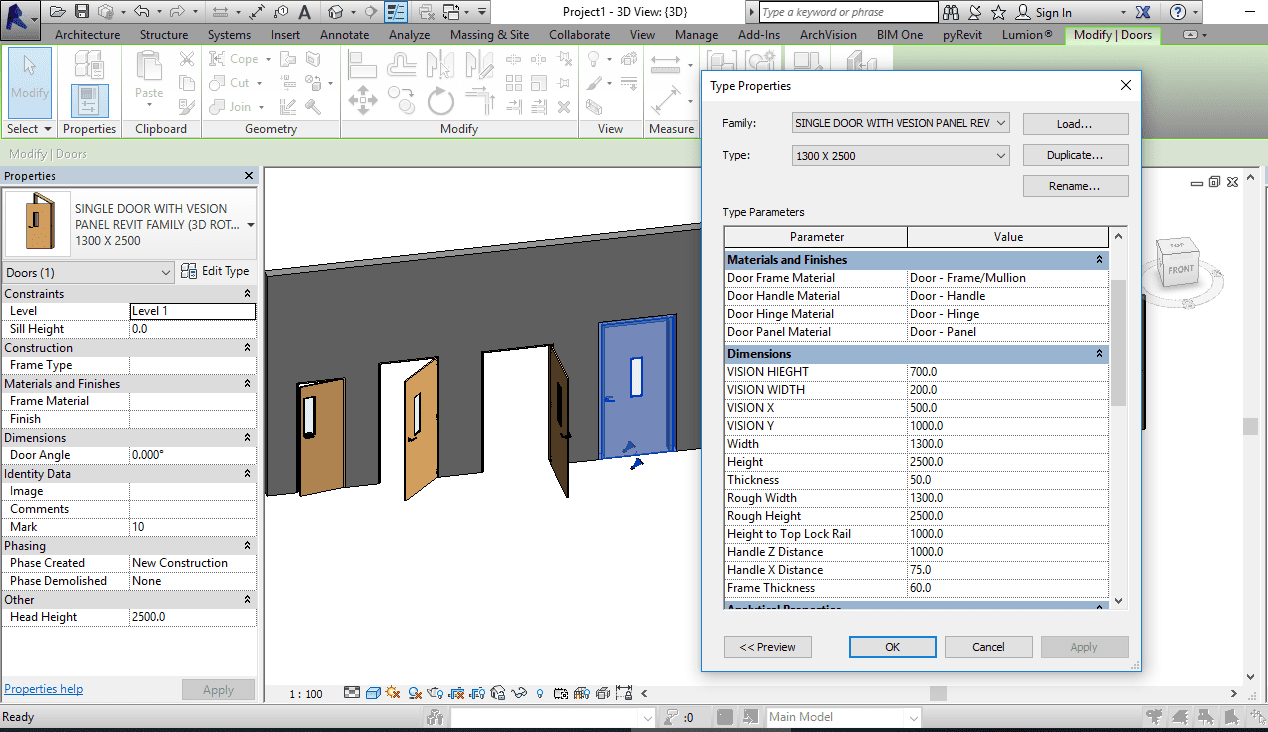Toggle Temporary Hide/Isolate sunglasses icon
Screen dimensions: 1268x732
519,692
